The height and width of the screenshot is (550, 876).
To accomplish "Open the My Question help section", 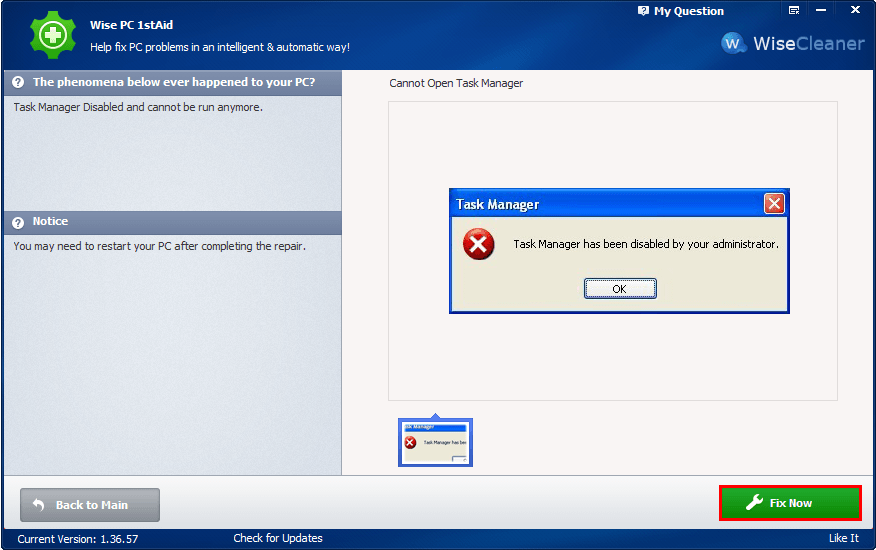I will click(x=681, y=11).
